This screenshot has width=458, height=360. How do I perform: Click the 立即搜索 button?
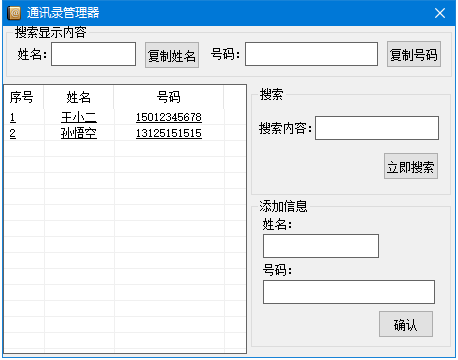(411, 166)
